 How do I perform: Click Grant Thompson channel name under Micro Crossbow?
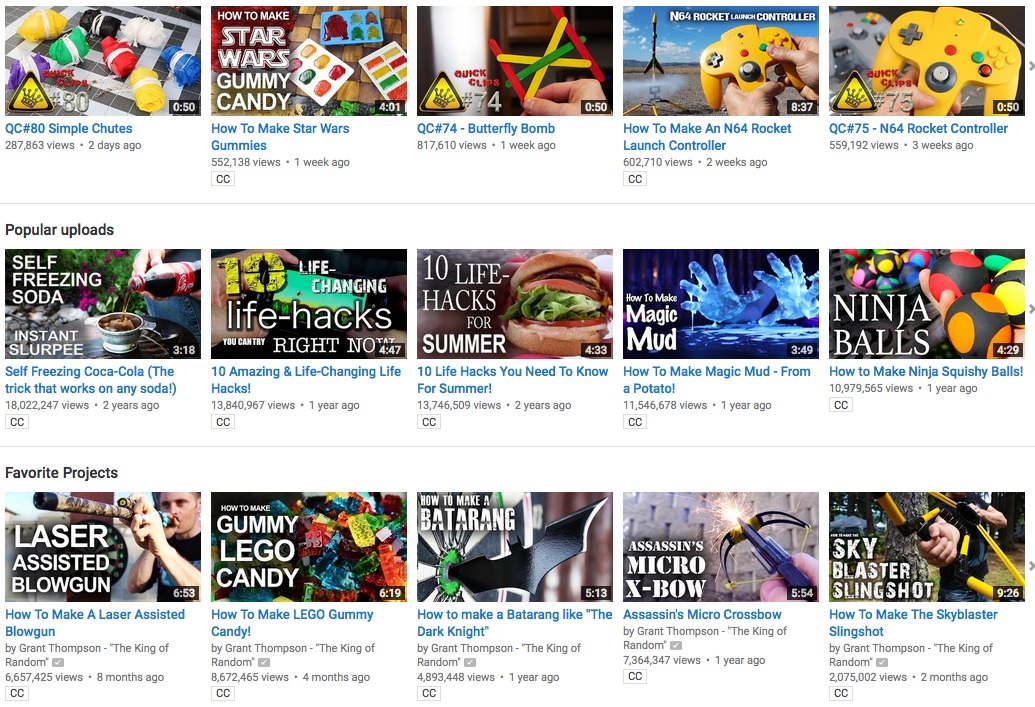(705, 638)
